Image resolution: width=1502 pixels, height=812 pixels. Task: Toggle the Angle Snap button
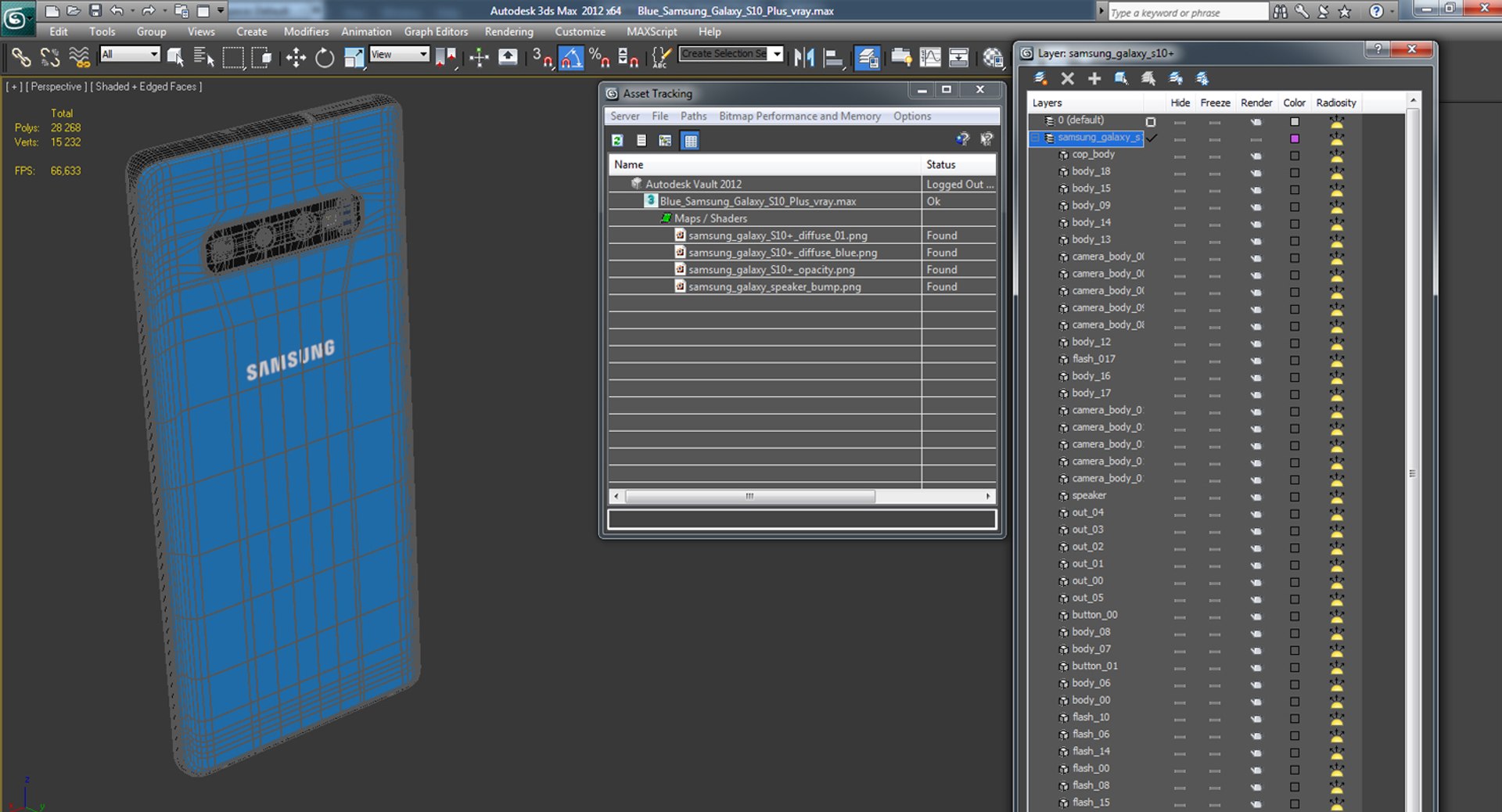coord(571,57)
